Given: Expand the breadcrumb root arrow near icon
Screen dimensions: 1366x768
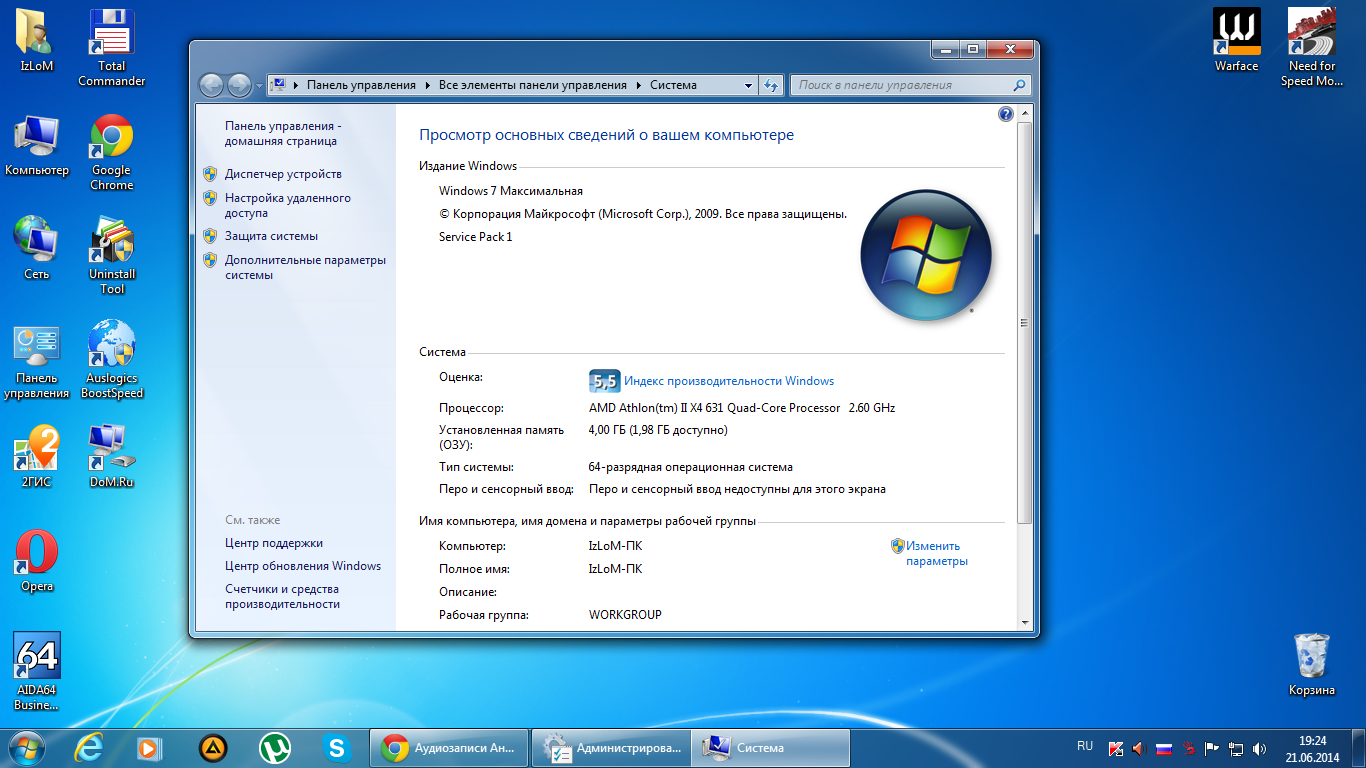Looking at the screenshot, I should point(296,85).
